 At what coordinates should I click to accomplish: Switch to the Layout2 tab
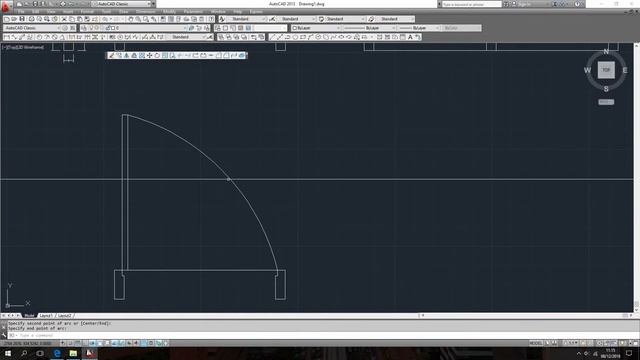click(64, 316)
